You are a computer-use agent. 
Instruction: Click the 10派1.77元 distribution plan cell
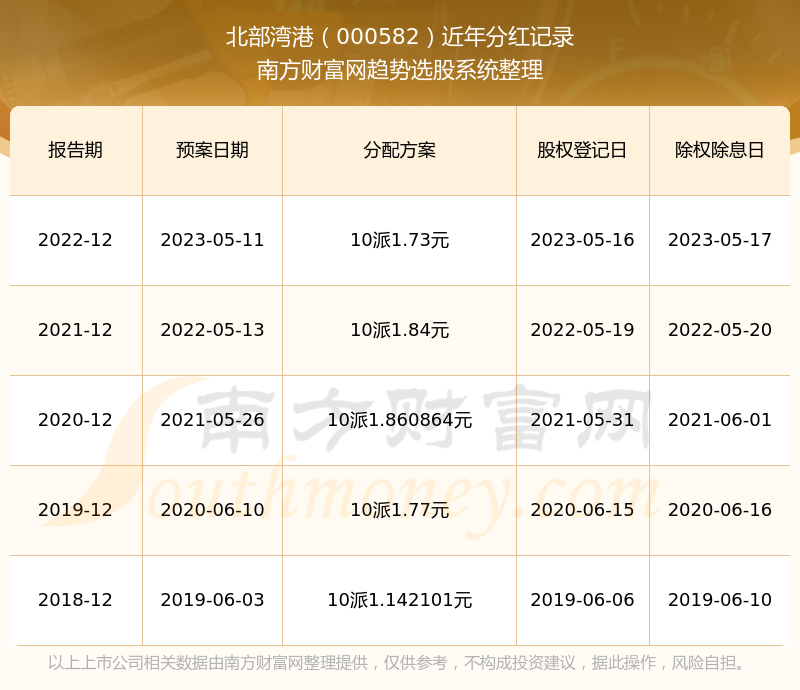point(399,509)
